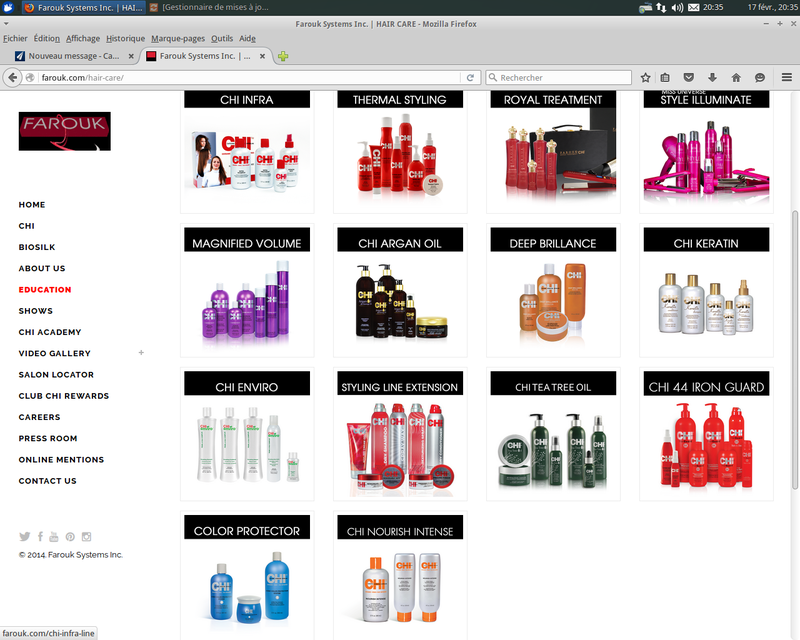Open the CHI ENVIRO product thumbnail
This screenshot has width=800, height=640.
(247, 434)
